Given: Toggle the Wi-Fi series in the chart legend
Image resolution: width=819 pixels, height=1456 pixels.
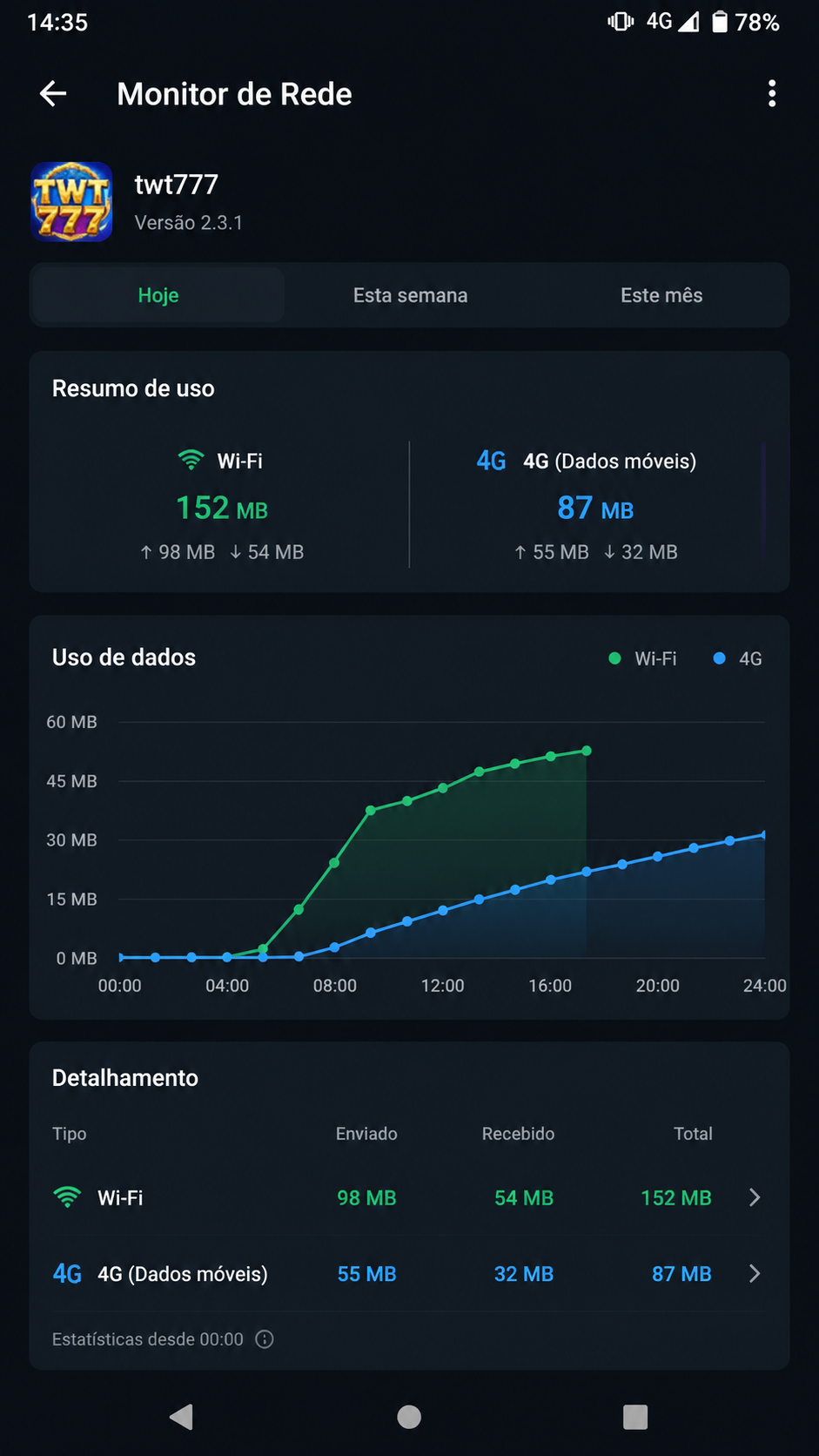Looking at the screenshot, I should click(642, 658).
